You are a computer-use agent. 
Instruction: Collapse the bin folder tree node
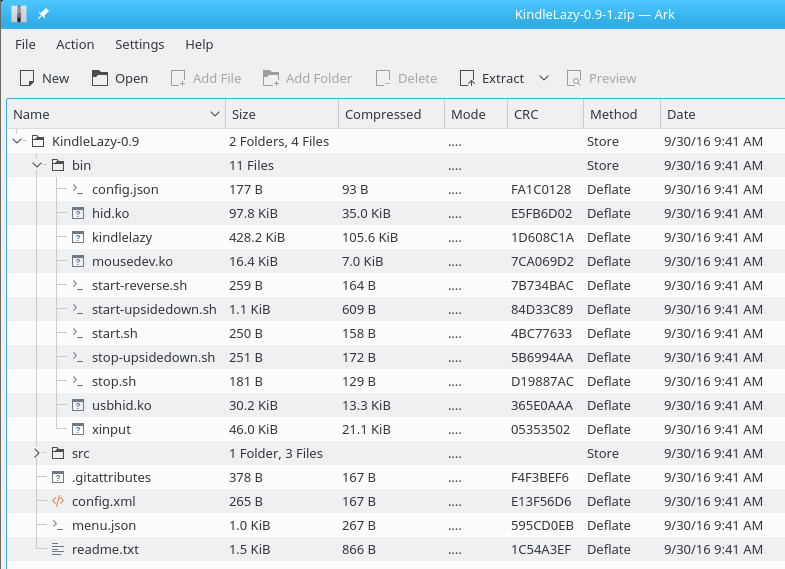point(37,165)
